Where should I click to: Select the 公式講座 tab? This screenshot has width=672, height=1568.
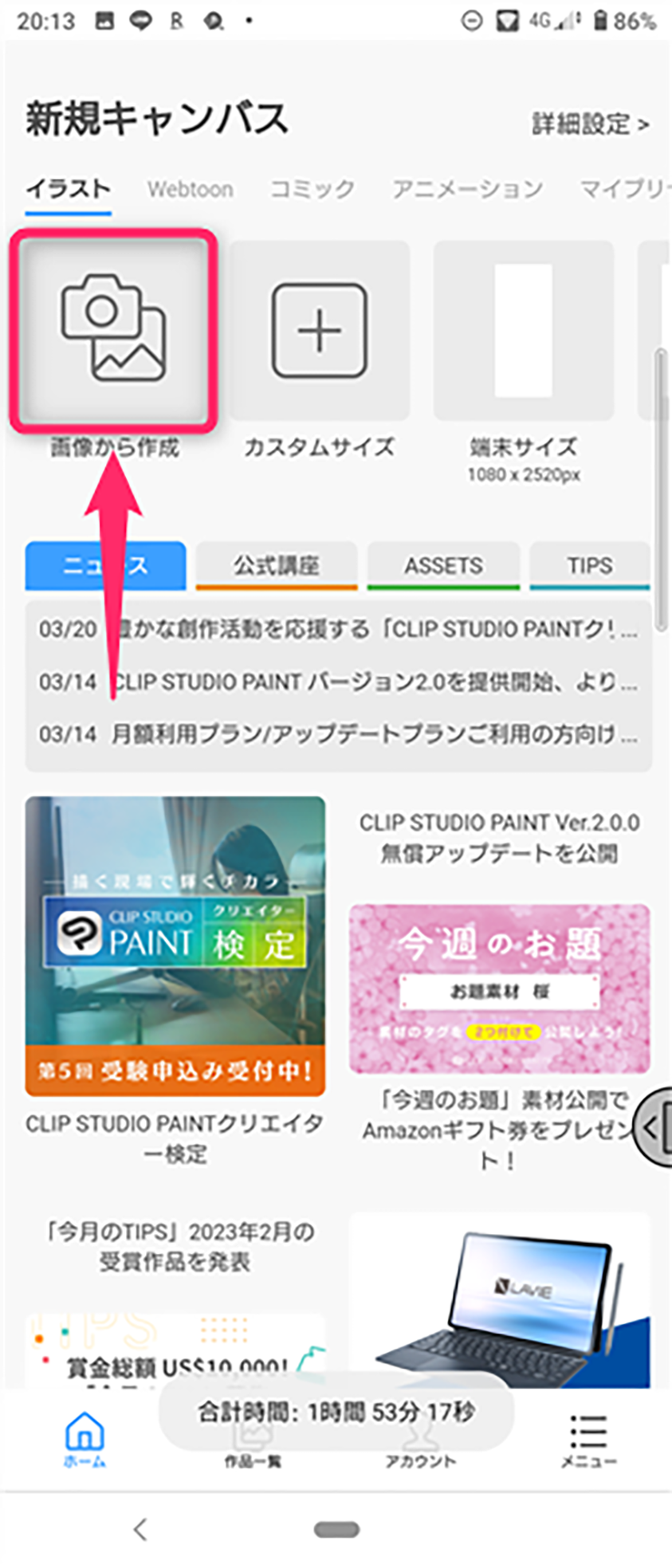point(277,566)
